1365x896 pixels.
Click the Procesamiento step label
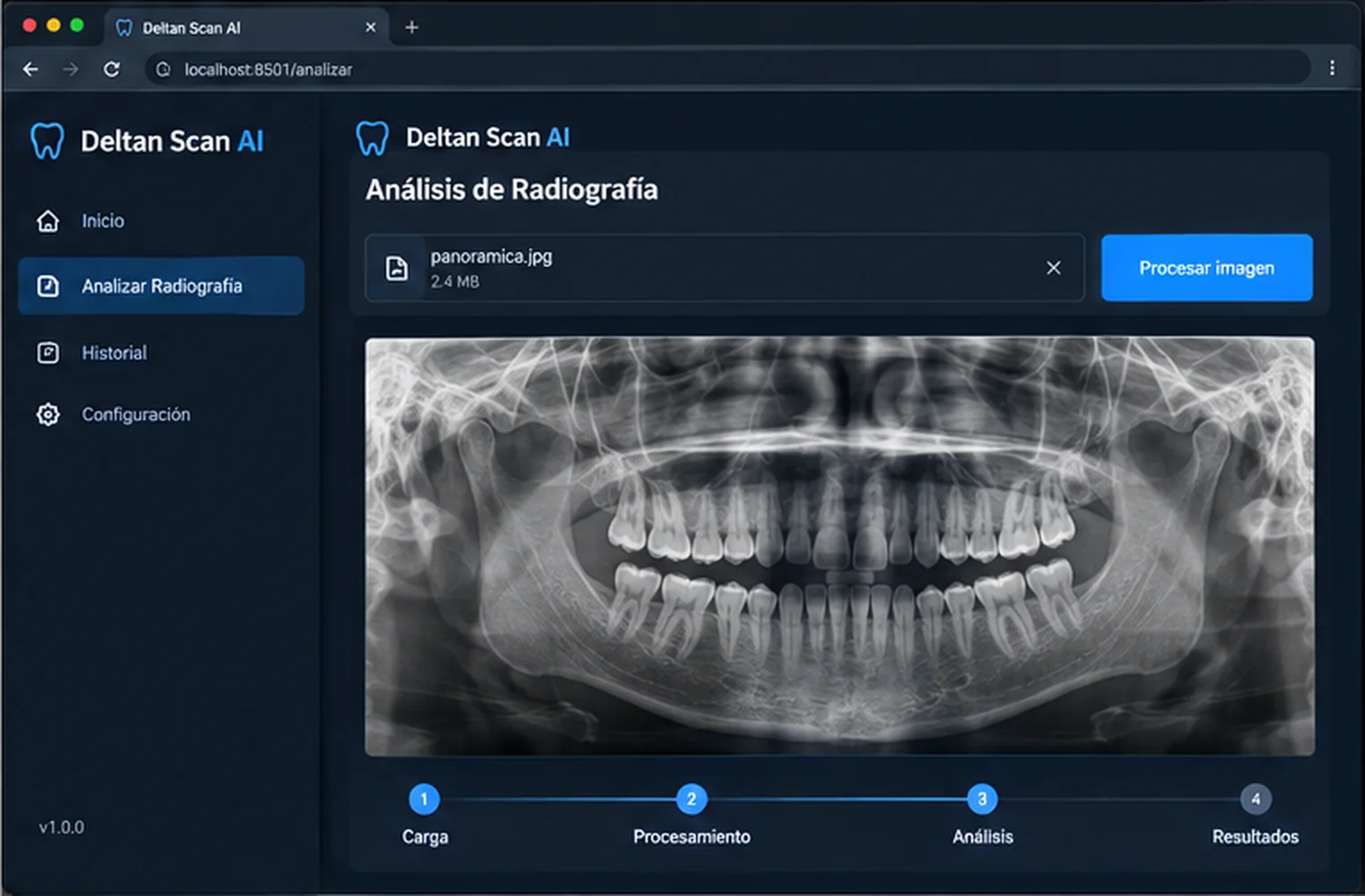[691, 837]
